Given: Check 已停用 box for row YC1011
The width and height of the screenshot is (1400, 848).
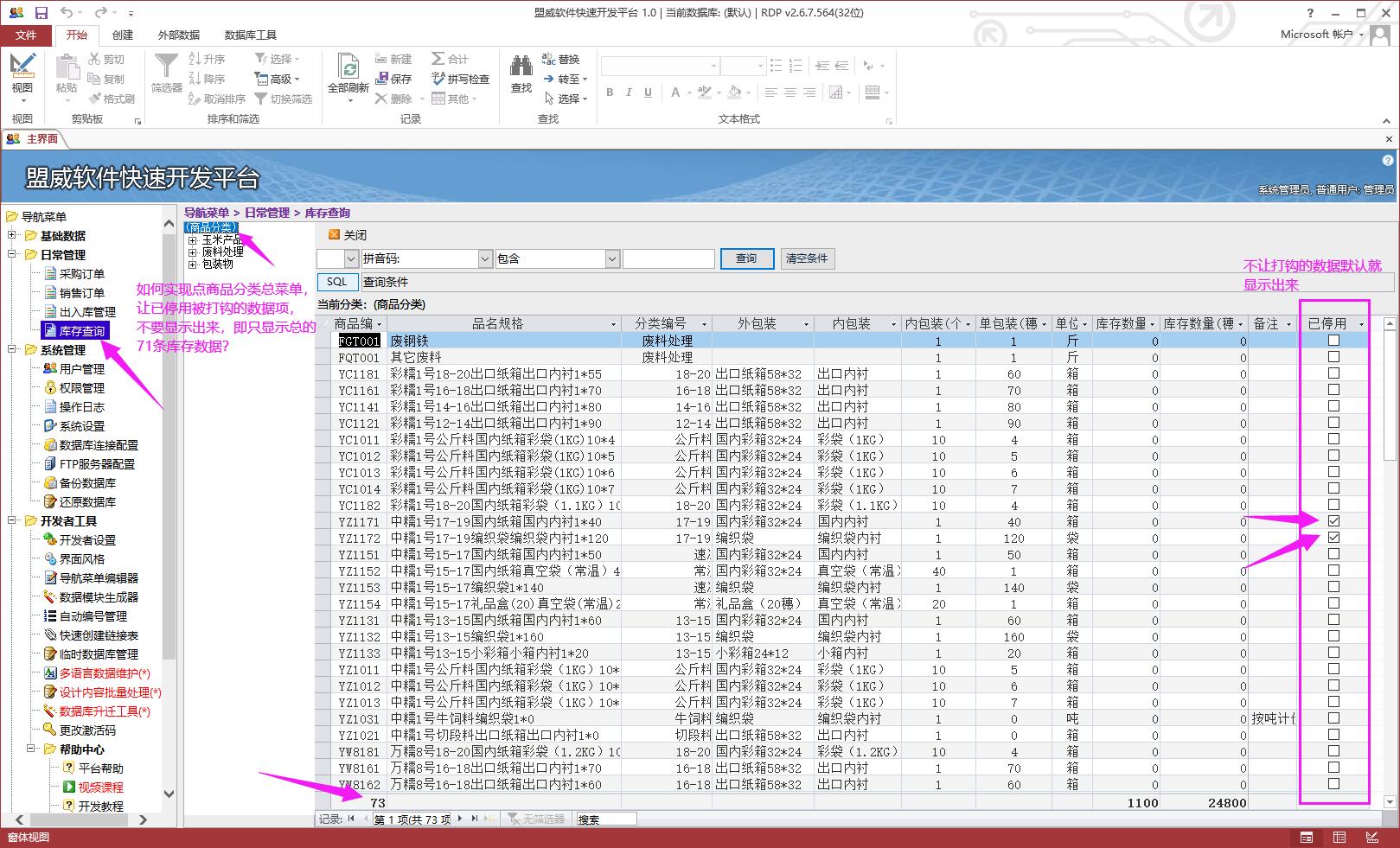Looking at the screenshot, I should point(1333,439).
